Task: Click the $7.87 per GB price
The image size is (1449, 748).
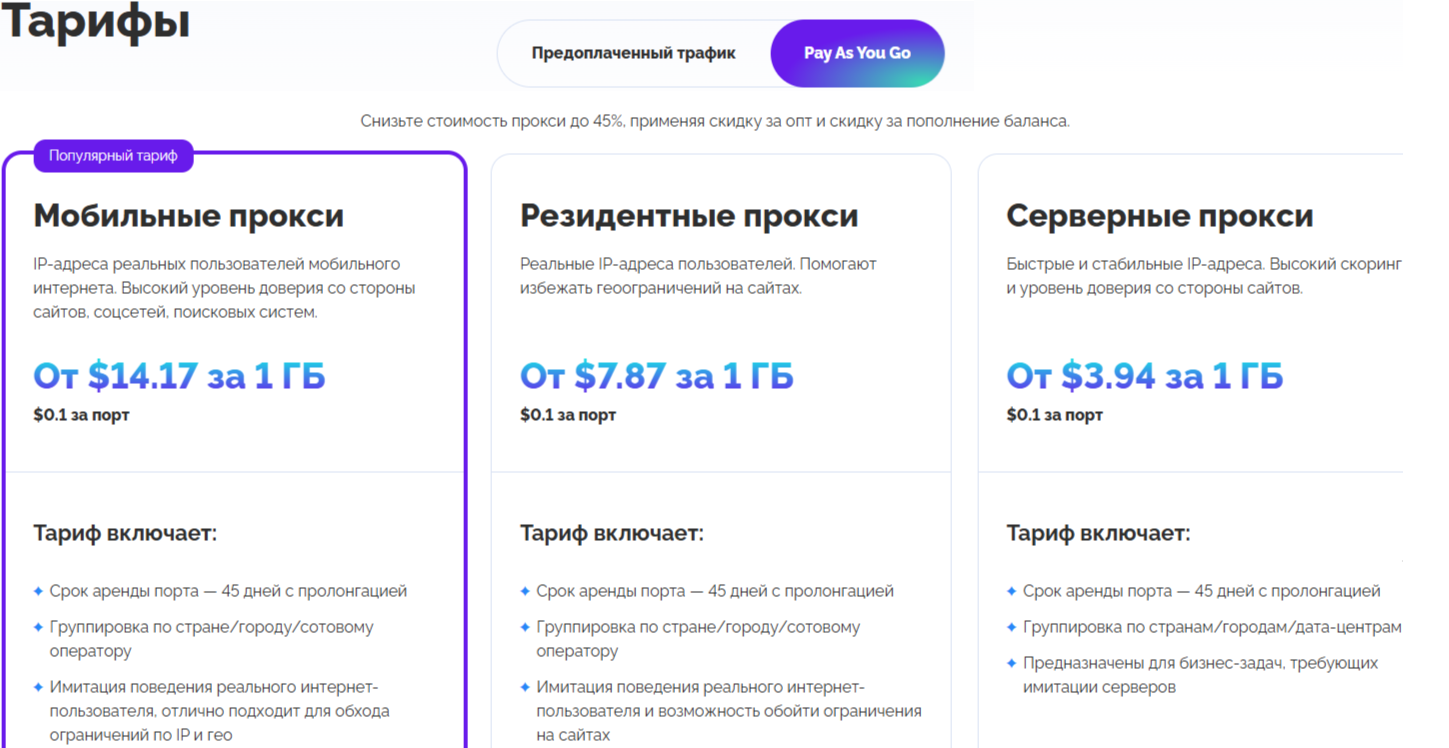Action: click(x=656, y=376)
